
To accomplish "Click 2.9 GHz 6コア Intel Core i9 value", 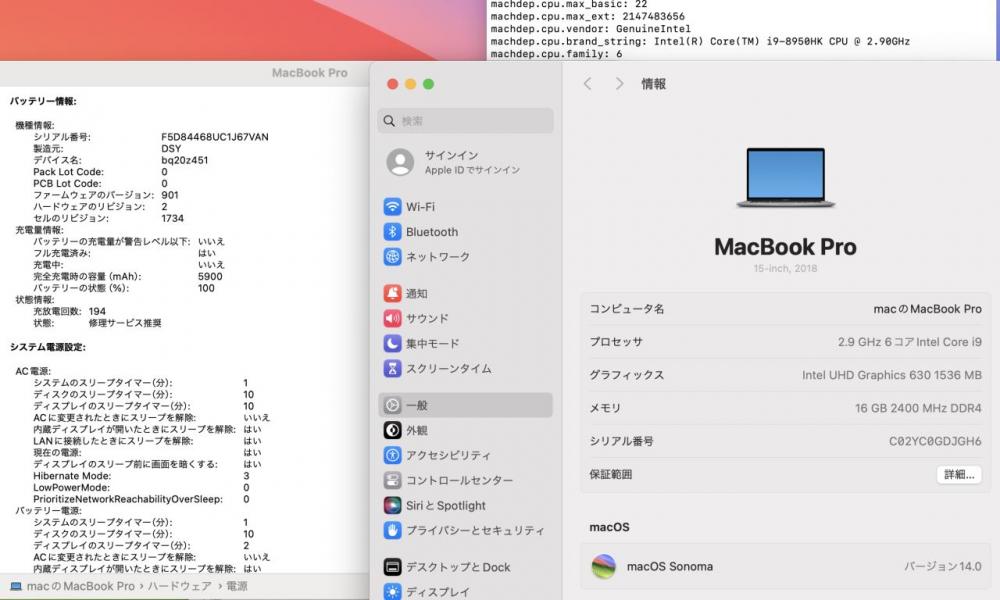I will (x=909, y=342).
